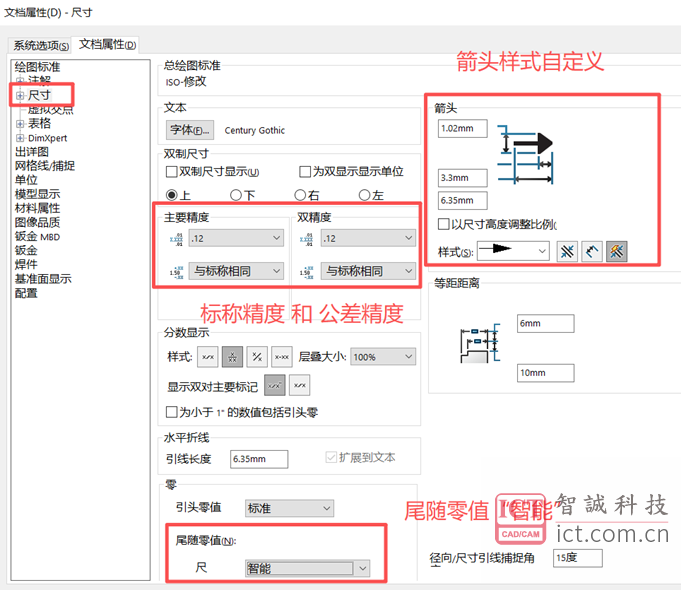This screenshot has height=590, width=681.
Task: Pick the diagonal slash fraction style
Action: (257, 357)
